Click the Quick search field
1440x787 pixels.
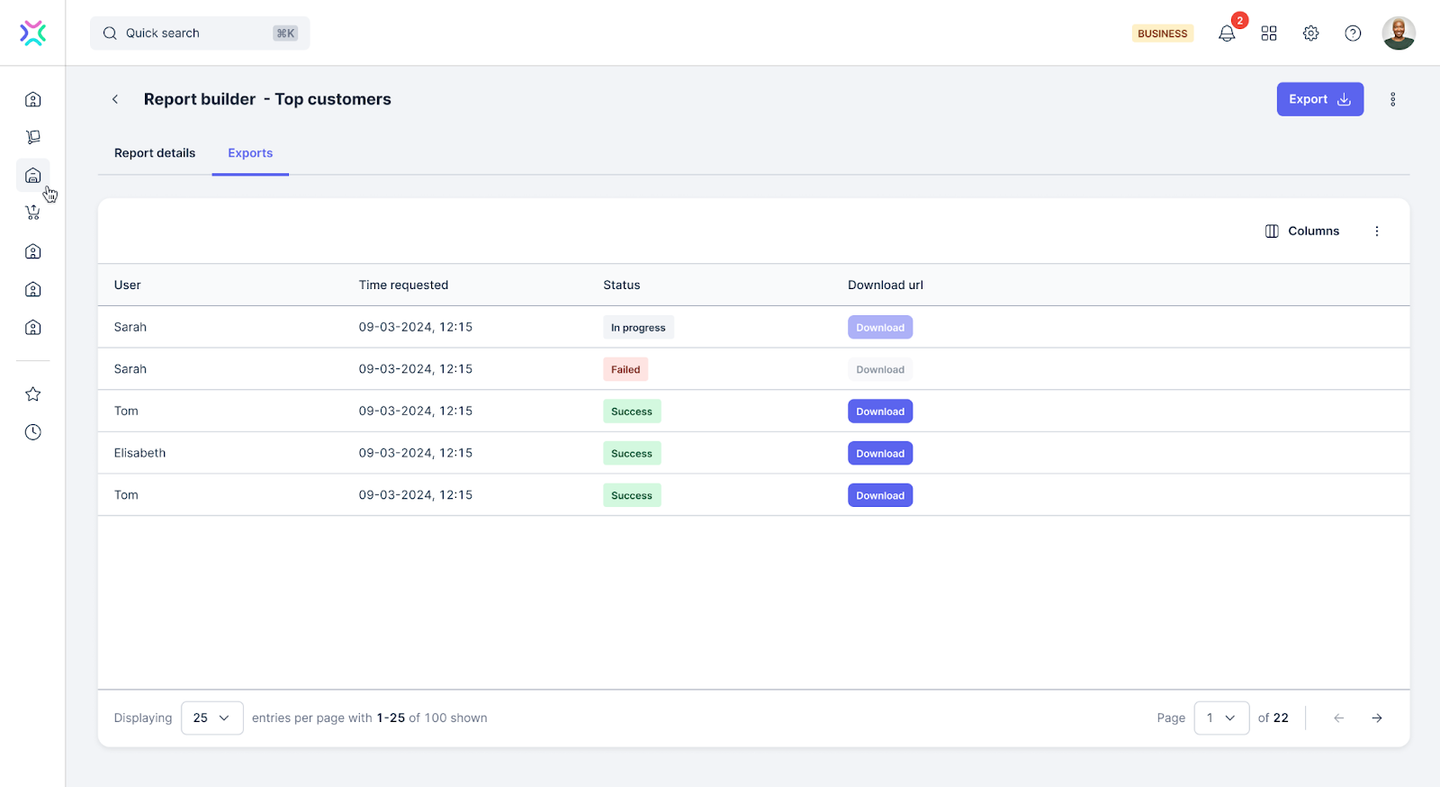(x=200, y=33)
